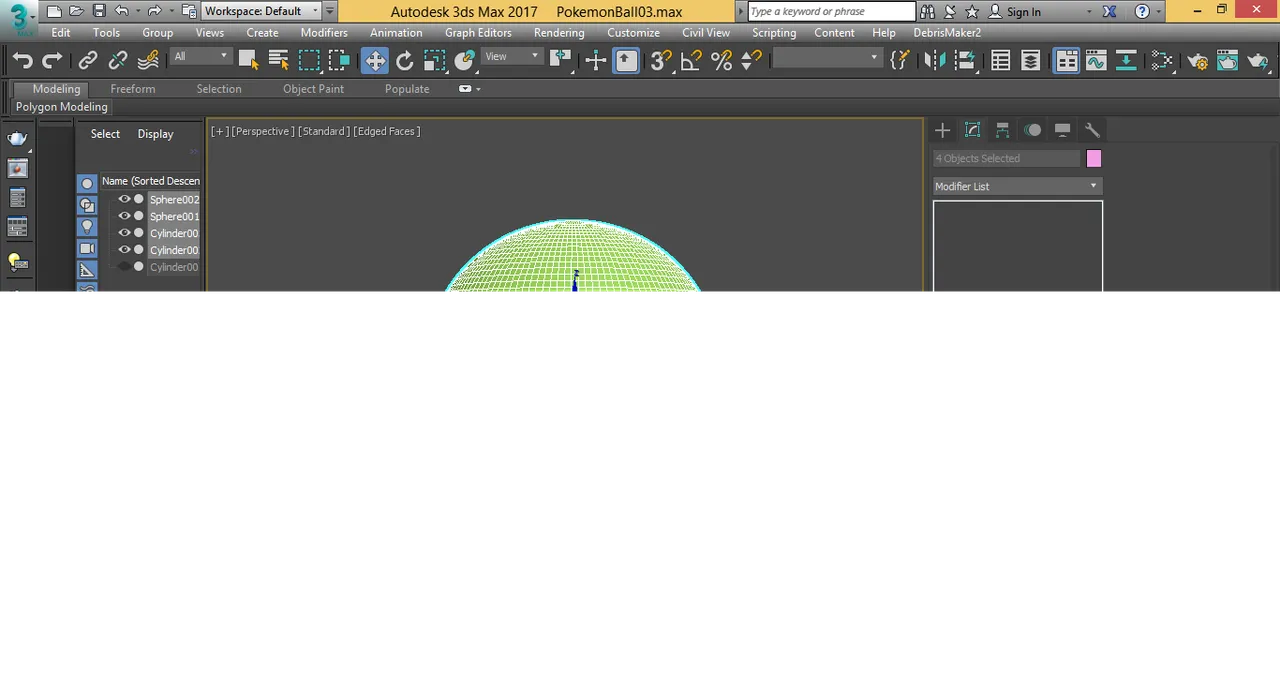Toggle the Ribbon display button

tap(1067, 61)
